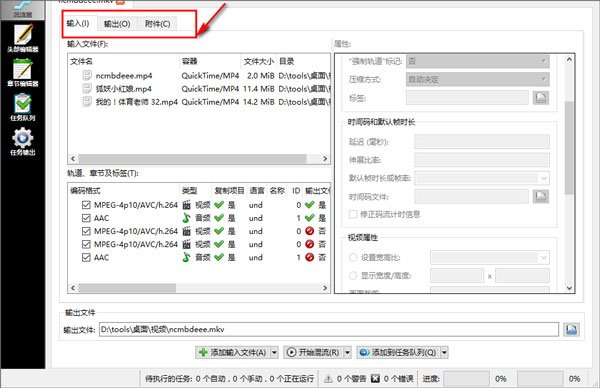Sort the tracks by 编码格式 column header
The image size is (600, 388).
pos(124,191)
